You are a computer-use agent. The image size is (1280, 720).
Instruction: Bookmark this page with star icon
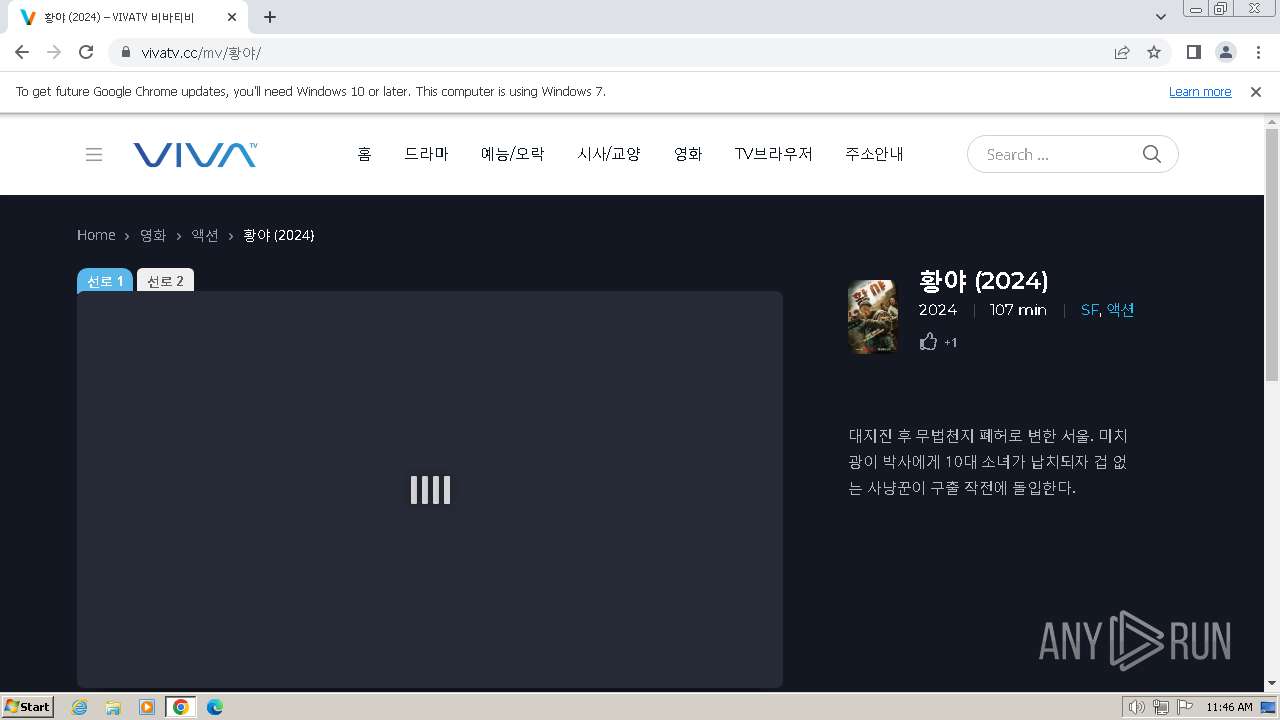click(x=1154, y=52)
